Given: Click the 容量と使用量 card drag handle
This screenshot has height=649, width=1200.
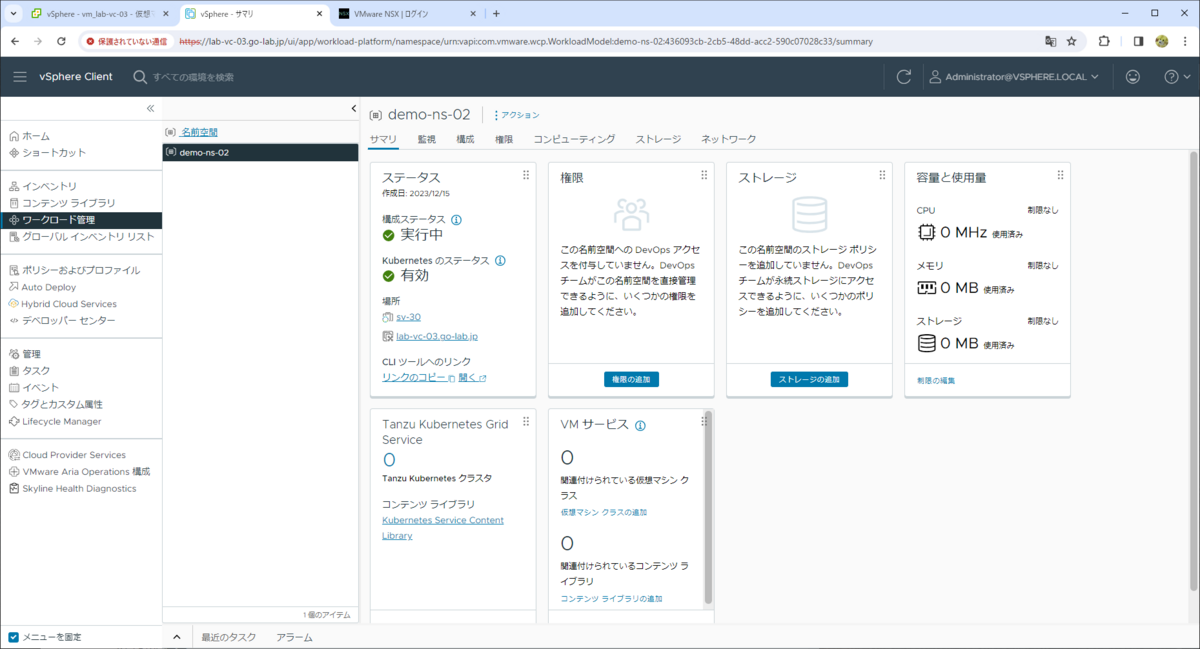Looking at the screenshot, I should point(1060,175).
